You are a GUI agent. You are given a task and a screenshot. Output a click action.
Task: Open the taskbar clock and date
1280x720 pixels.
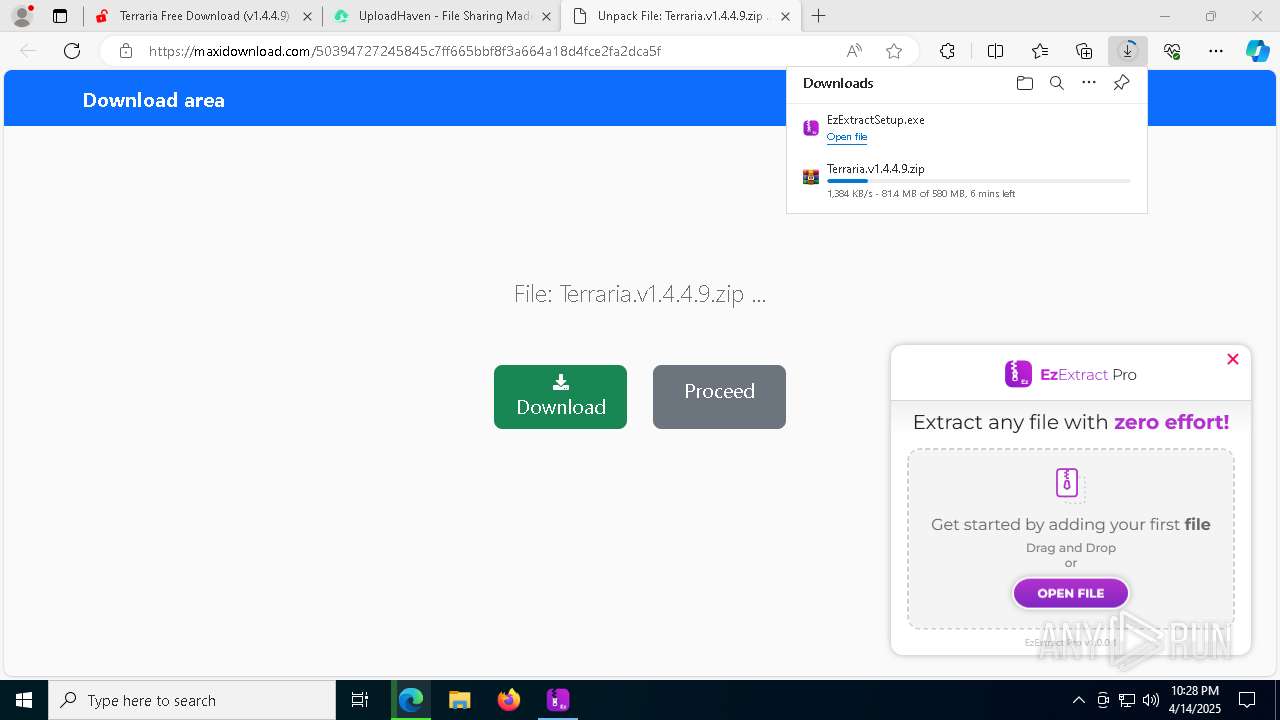pyautogui.click(x=1195, y=700)
